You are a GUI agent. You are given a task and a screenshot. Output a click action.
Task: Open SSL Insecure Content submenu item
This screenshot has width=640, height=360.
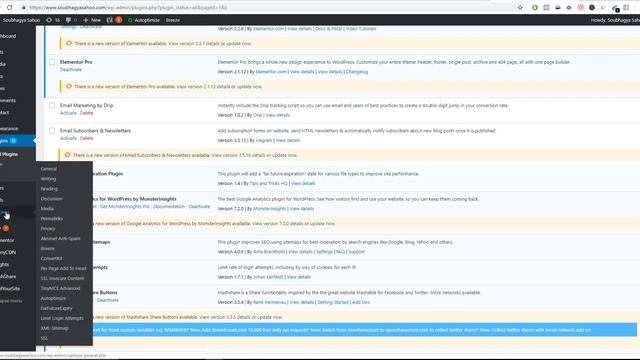tap(62, 278)
